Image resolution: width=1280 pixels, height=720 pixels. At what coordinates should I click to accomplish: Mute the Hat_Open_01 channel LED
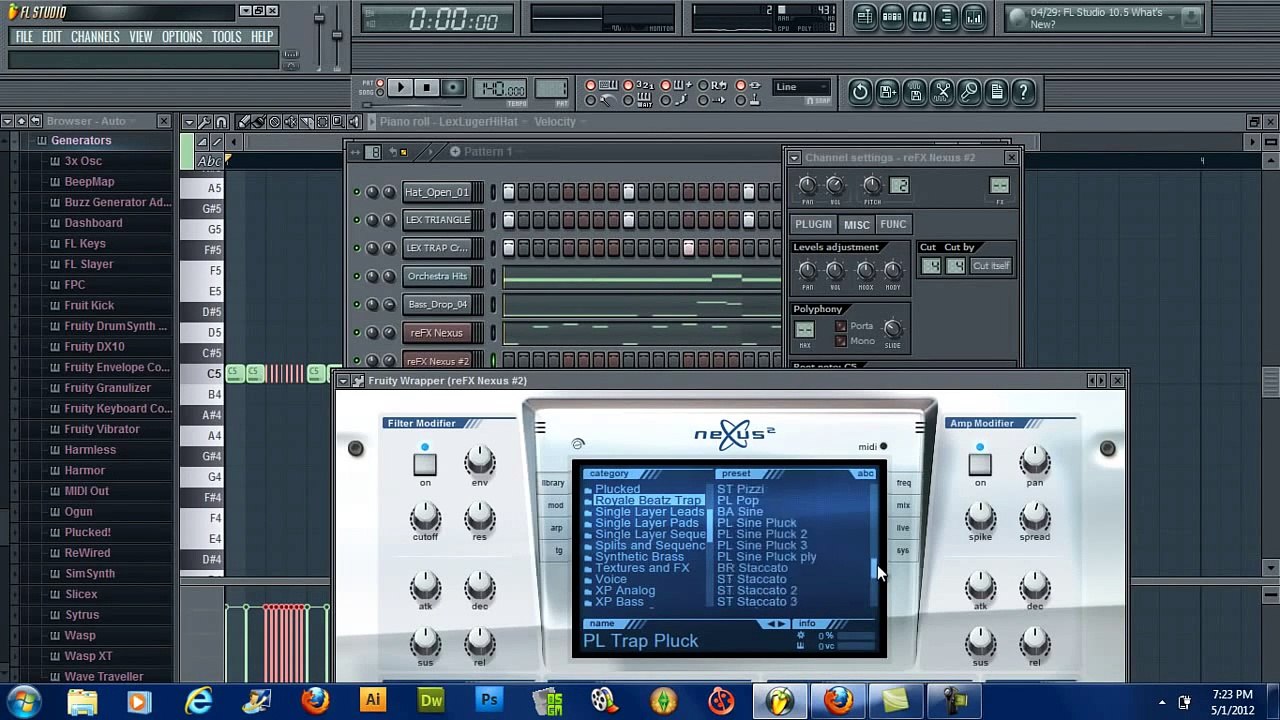[x=356, y=192]
